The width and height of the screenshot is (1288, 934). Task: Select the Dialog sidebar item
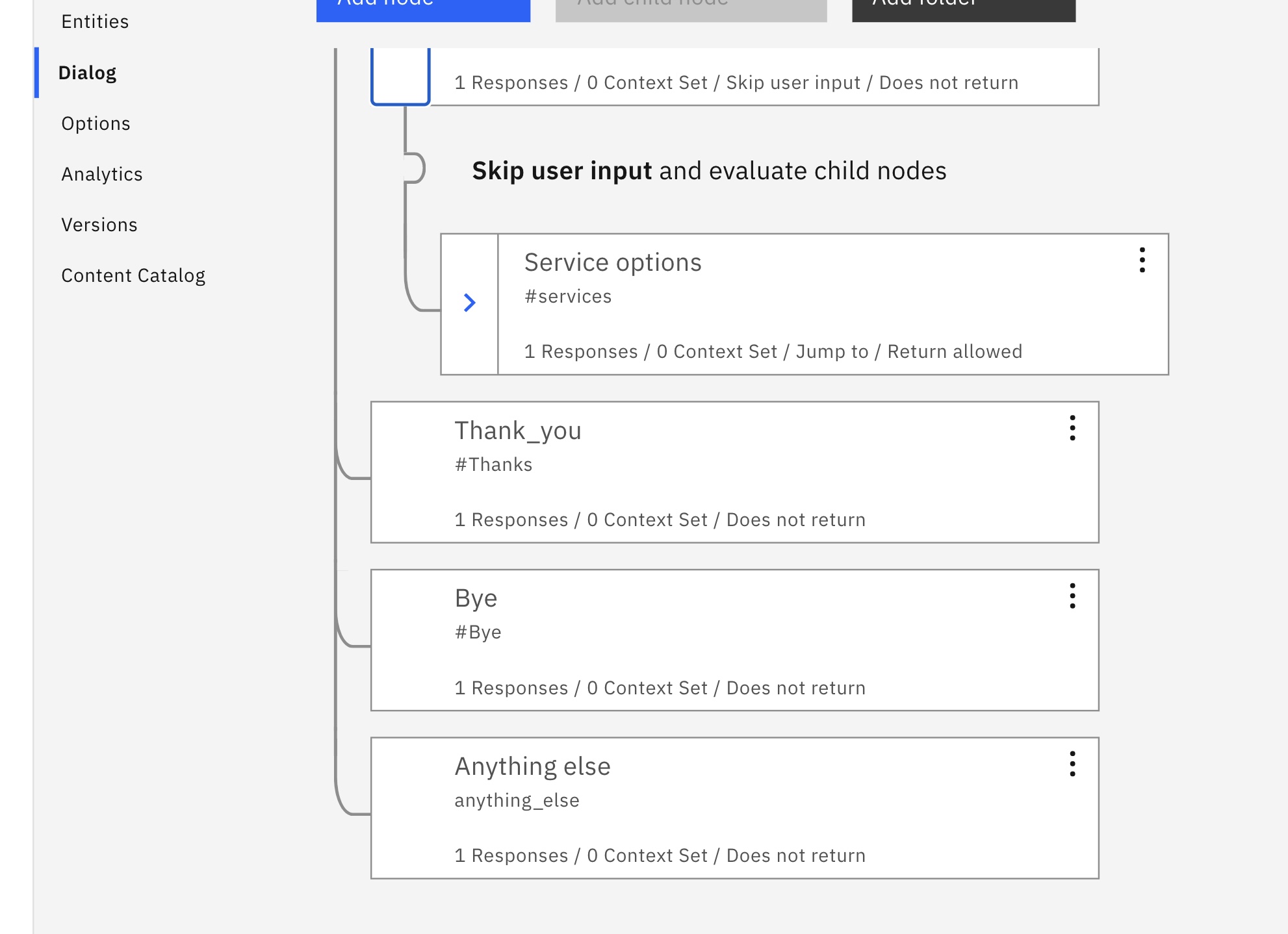tap(88, 73)
